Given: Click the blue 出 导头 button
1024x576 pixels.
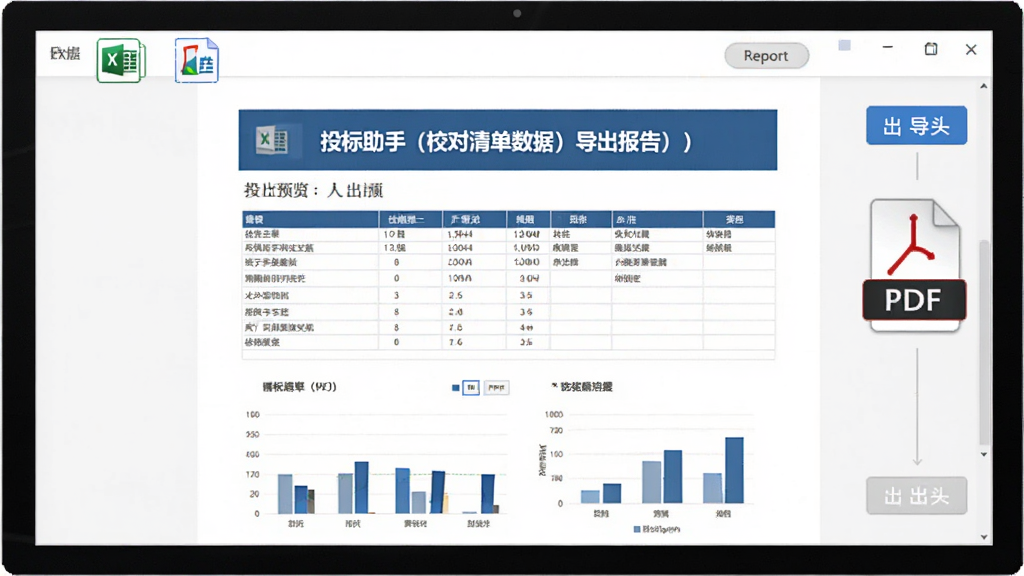Looking at the screenshot, I should [916, 125].
